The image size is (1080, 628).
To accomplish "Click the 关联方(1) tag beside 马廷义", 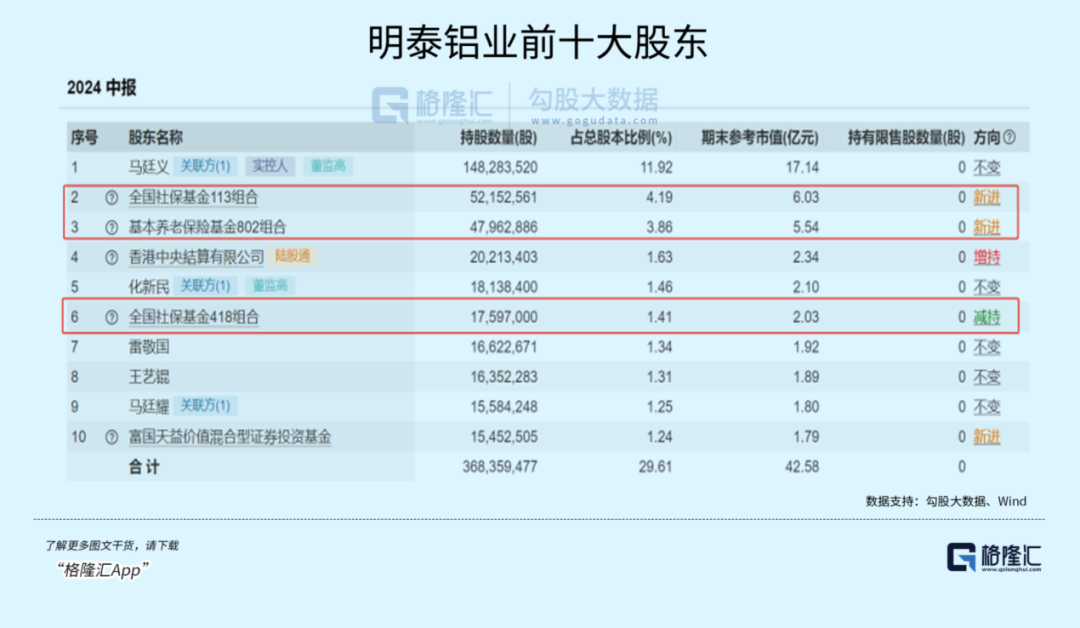I will pyautogui.click(x=205, y=166).
